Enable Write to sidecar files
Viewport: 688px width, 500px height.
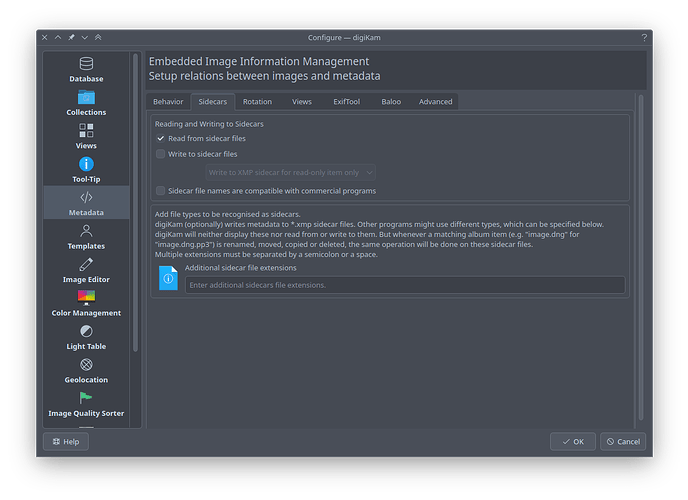coord(161,154)
